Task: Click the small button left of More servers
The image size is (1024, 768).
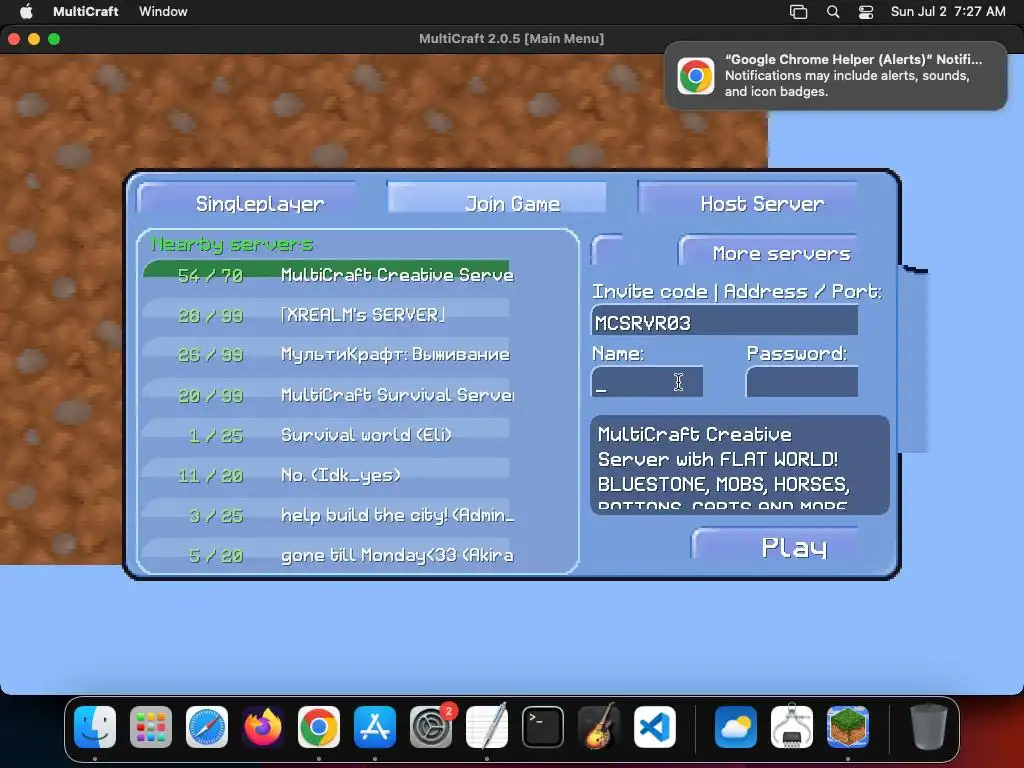Action: click(x=607, y=250)
